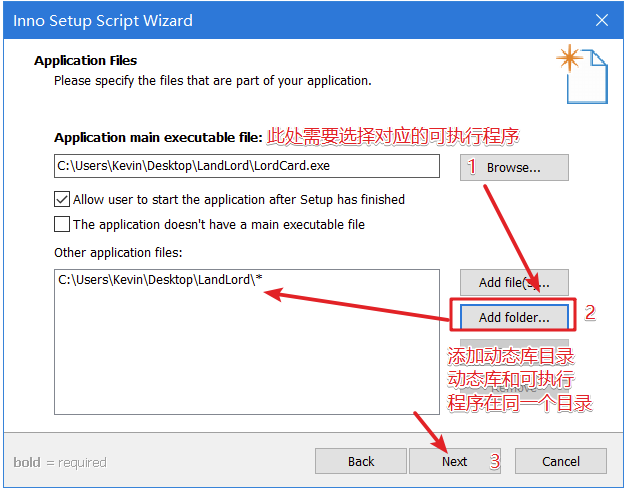
Task: Click the Add file(s)... button
Action: (x=514, y=282)
